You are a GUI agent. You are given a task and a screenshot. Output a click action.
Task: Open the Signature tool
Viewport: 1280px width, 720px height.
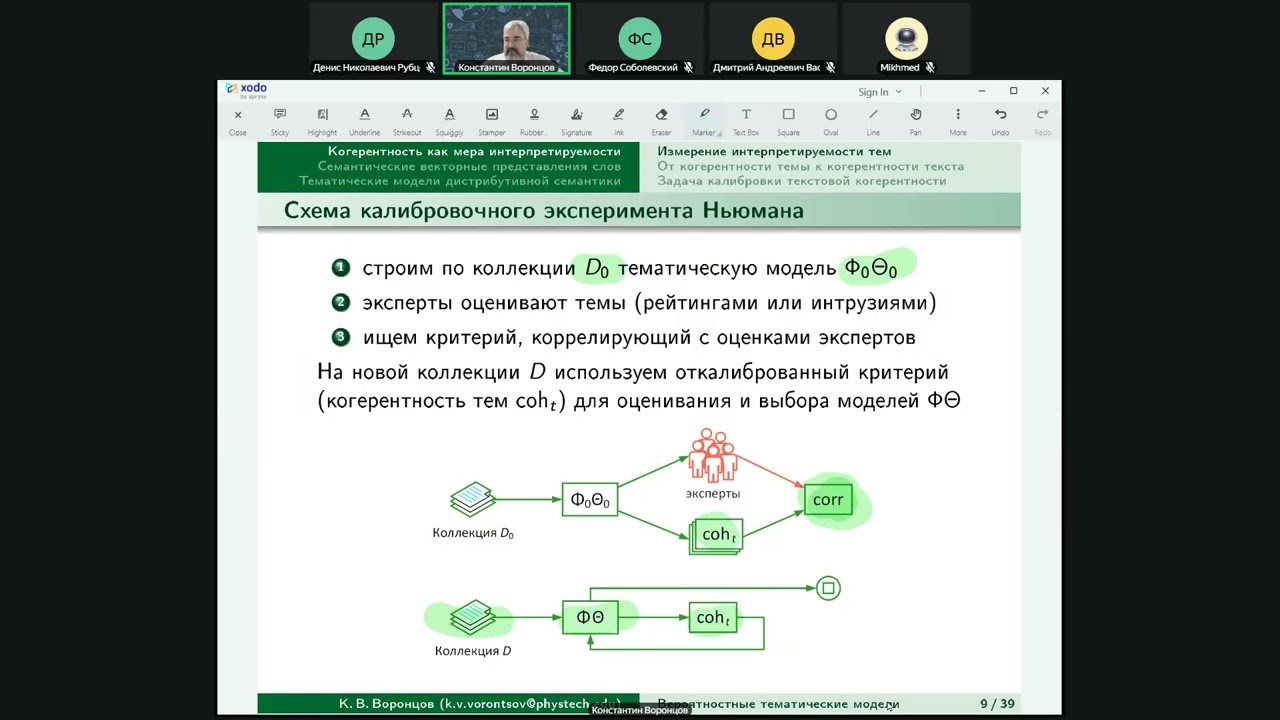(x=576, y=121)
